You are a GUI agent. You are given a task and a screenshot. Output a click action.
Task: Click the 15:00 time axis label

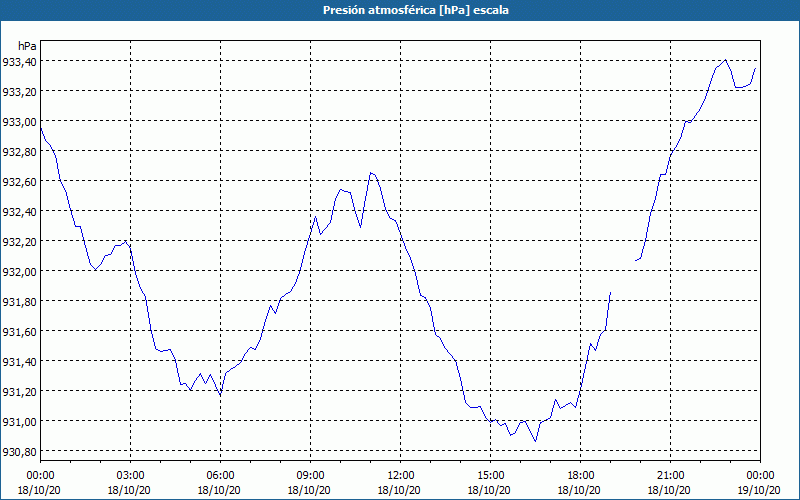[490, 476]
